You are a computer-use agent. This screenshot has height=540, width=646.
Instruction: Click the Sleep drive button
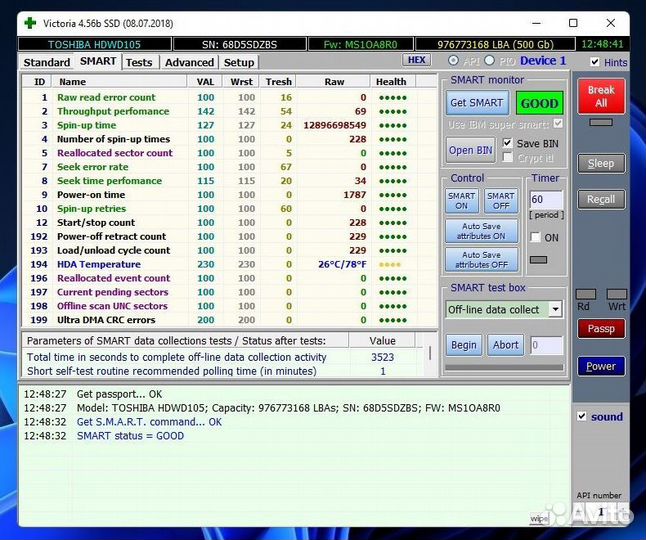600,163
